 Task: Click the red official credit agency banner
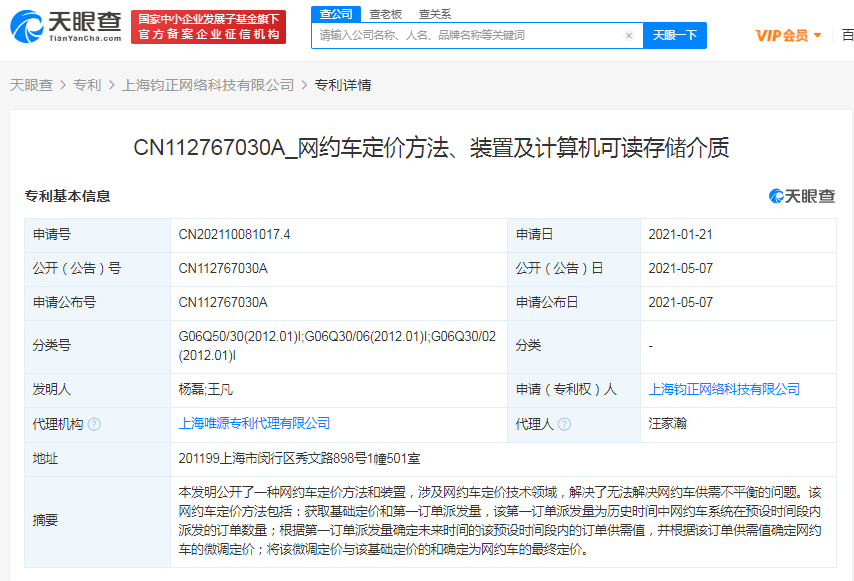pos(208,26)
